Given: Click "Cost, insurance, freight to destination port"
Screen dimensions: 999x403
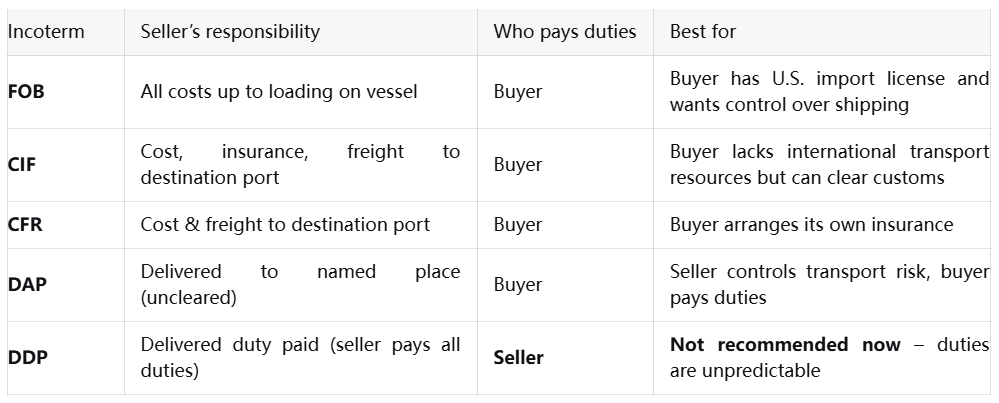Looking at the screenshot, I should (x=300, y=164).
